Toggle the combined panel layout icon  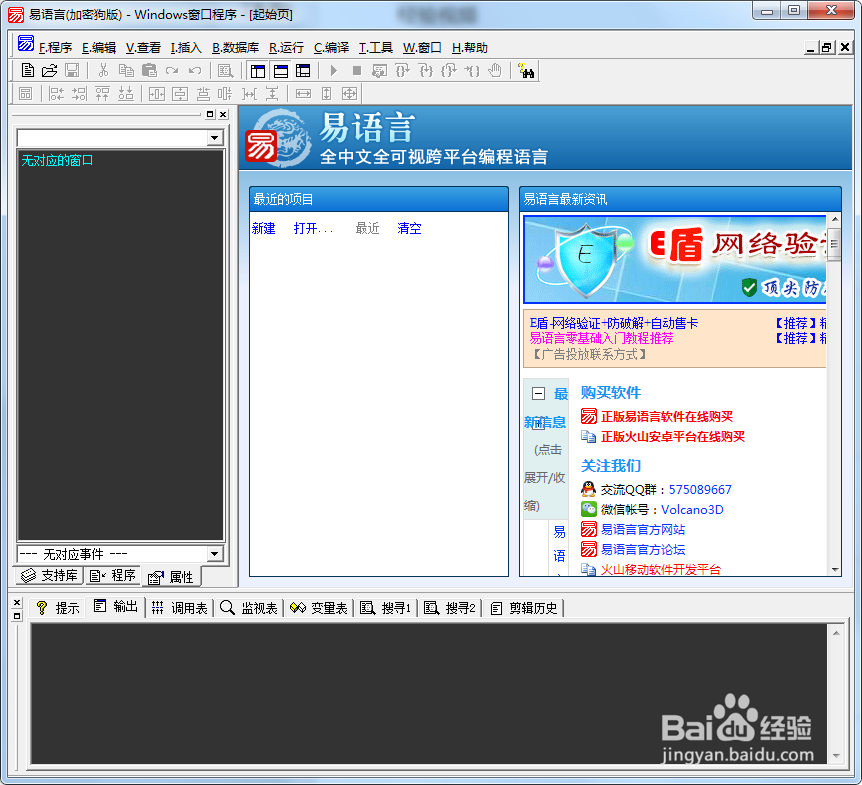[x=303, y=70]
